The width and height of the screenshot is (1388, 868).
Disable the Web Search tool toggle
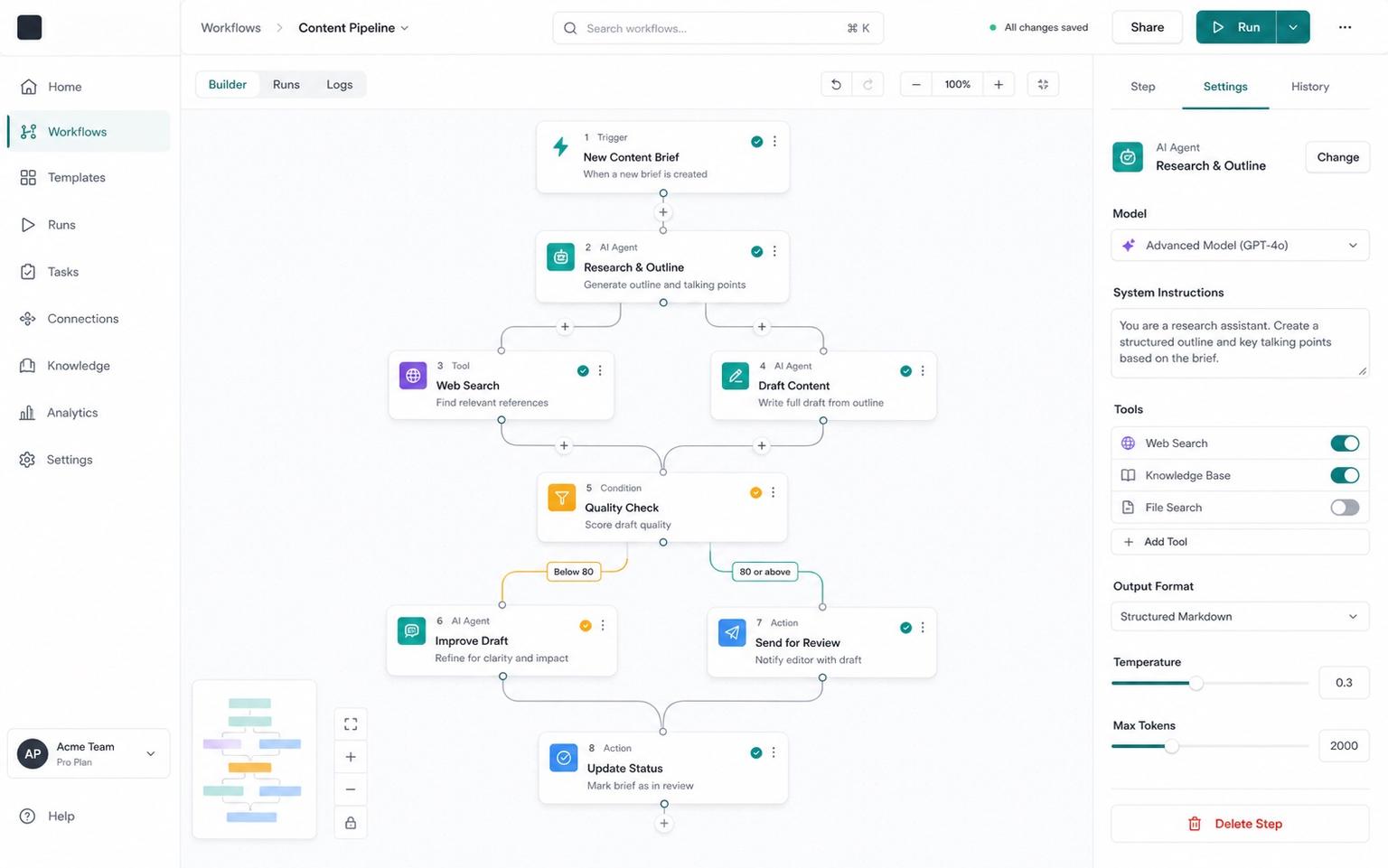tap(1345, 443)
